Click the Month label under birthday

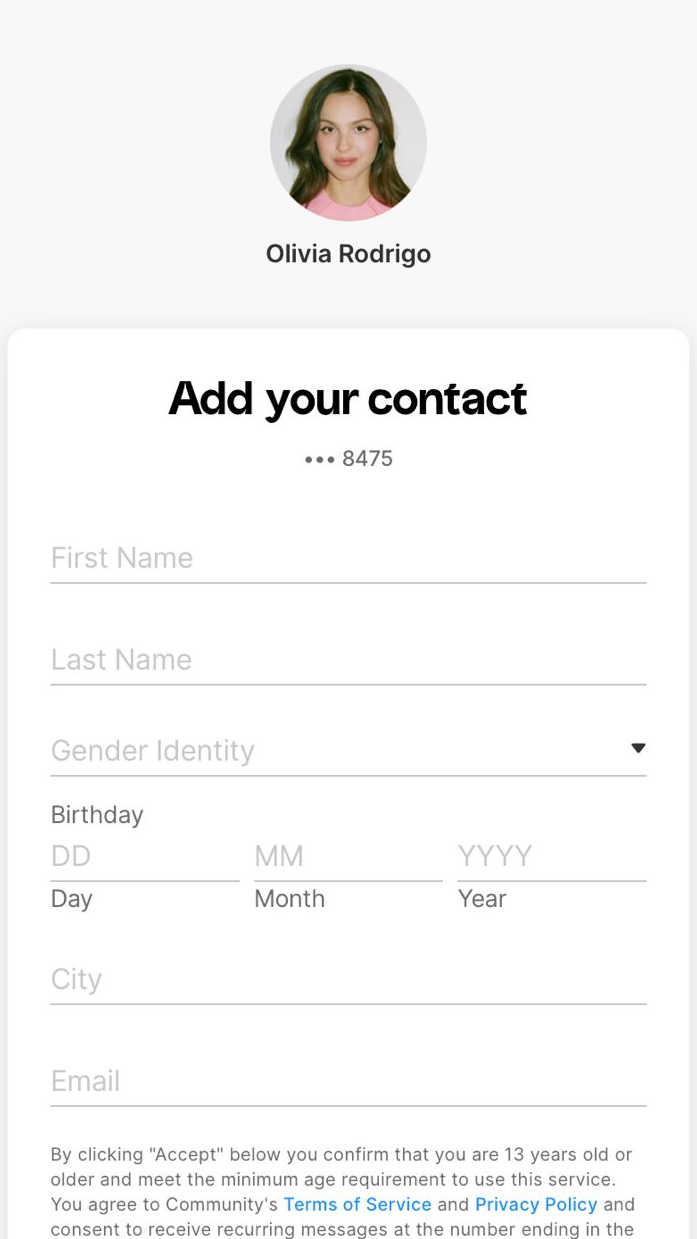(290, 899)
